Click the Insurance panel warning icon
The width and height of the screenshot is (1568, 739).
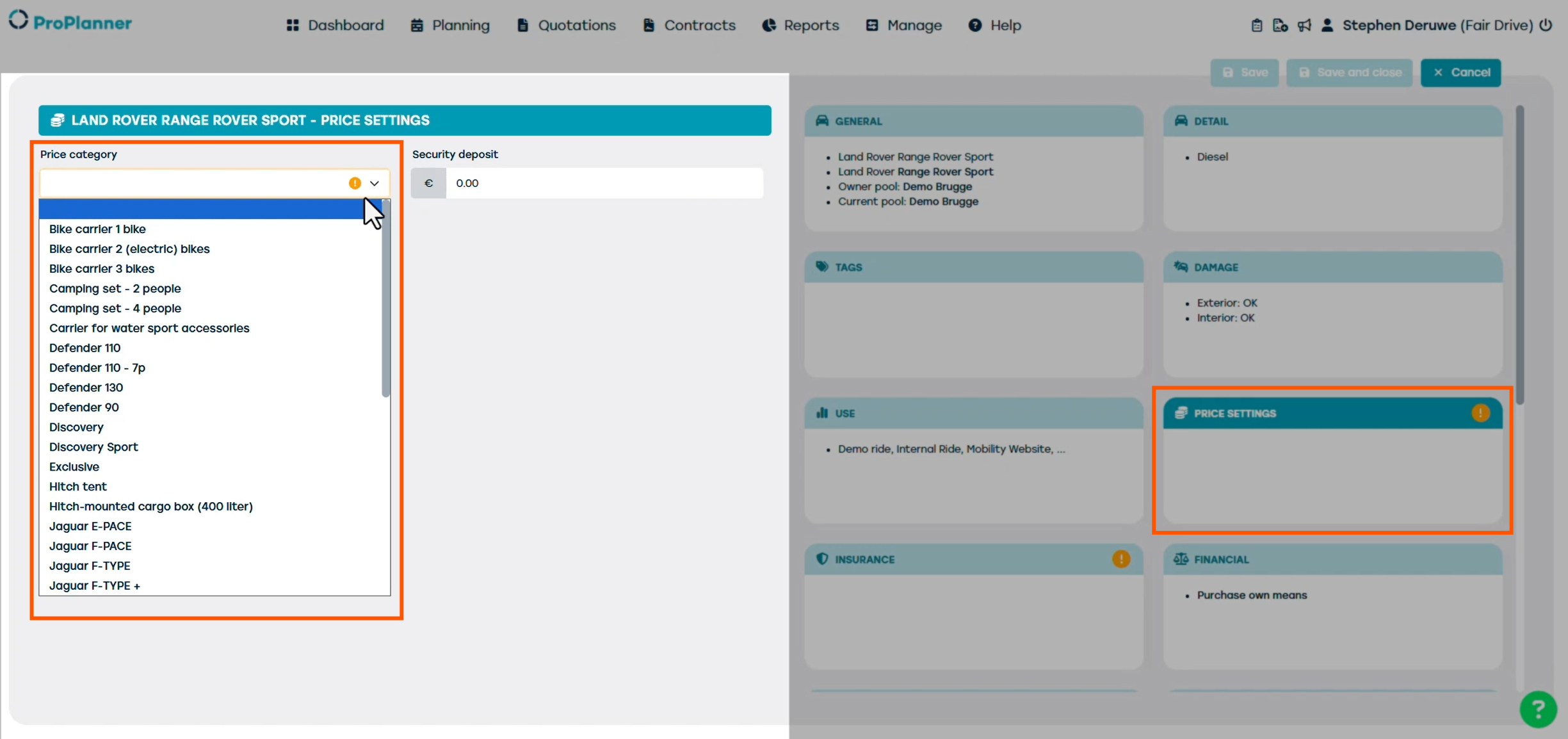[1120, 559]
